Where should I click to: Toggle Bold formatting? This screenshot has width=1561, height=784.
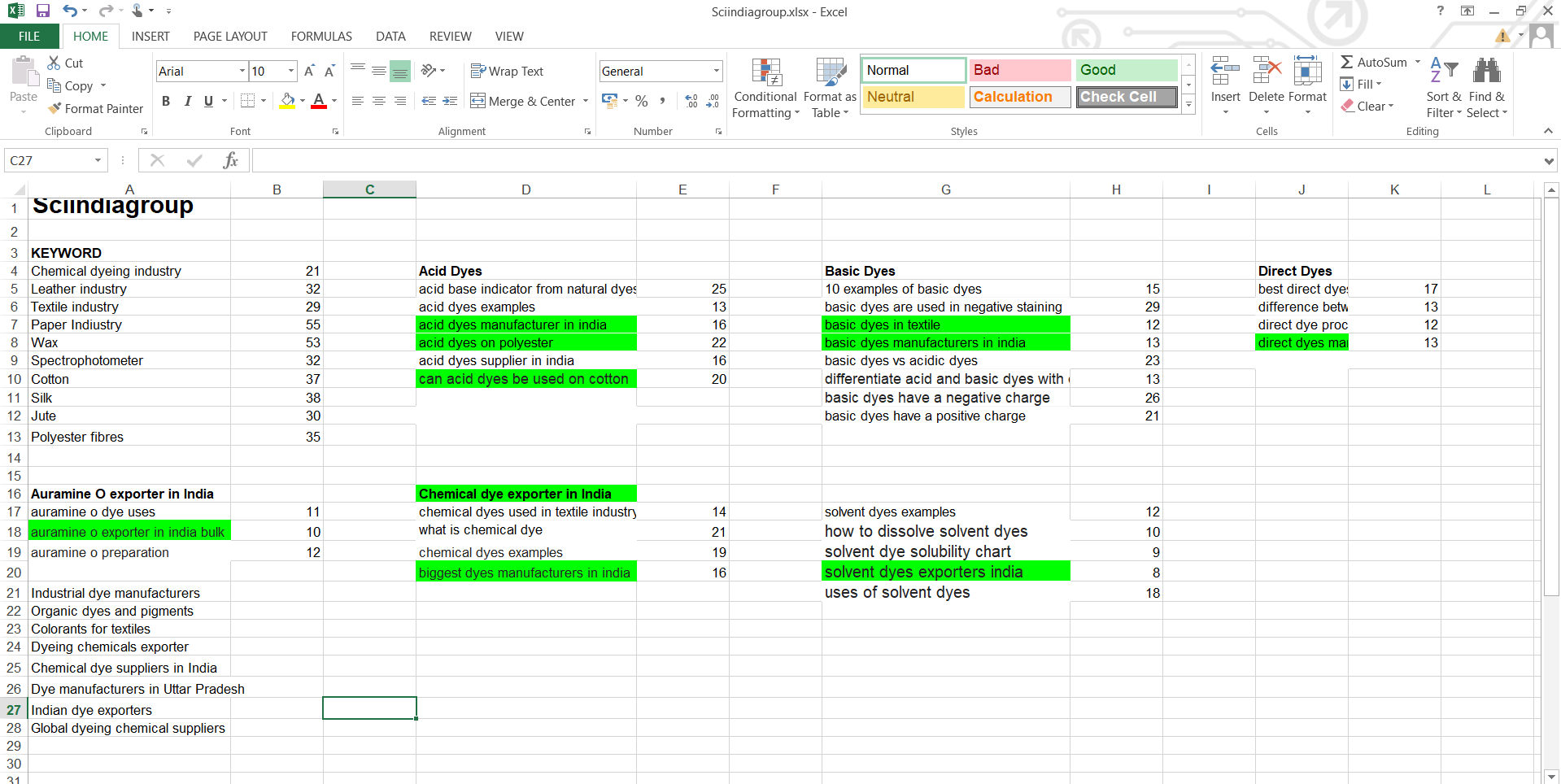(166, 101)
